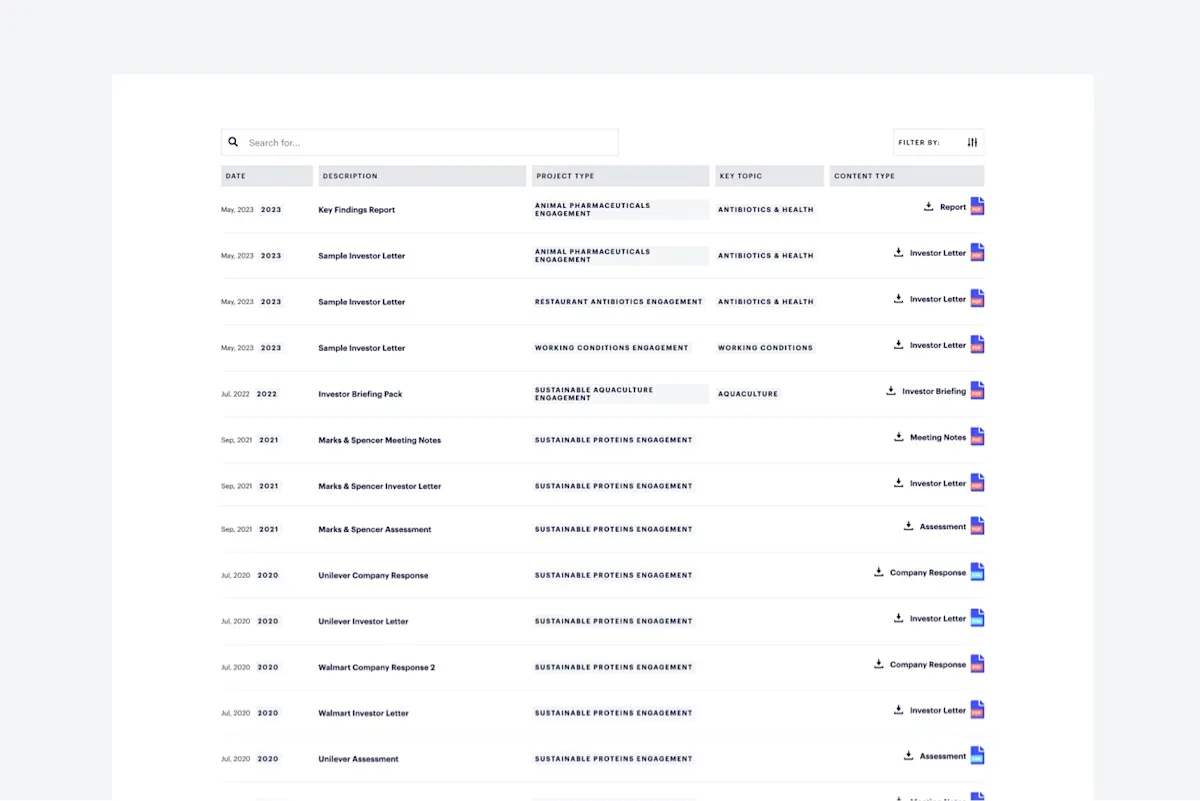1200x801 pixels.
Task: Click 2023 year tag in Key Findings Report row
Action: coord(271,210)
